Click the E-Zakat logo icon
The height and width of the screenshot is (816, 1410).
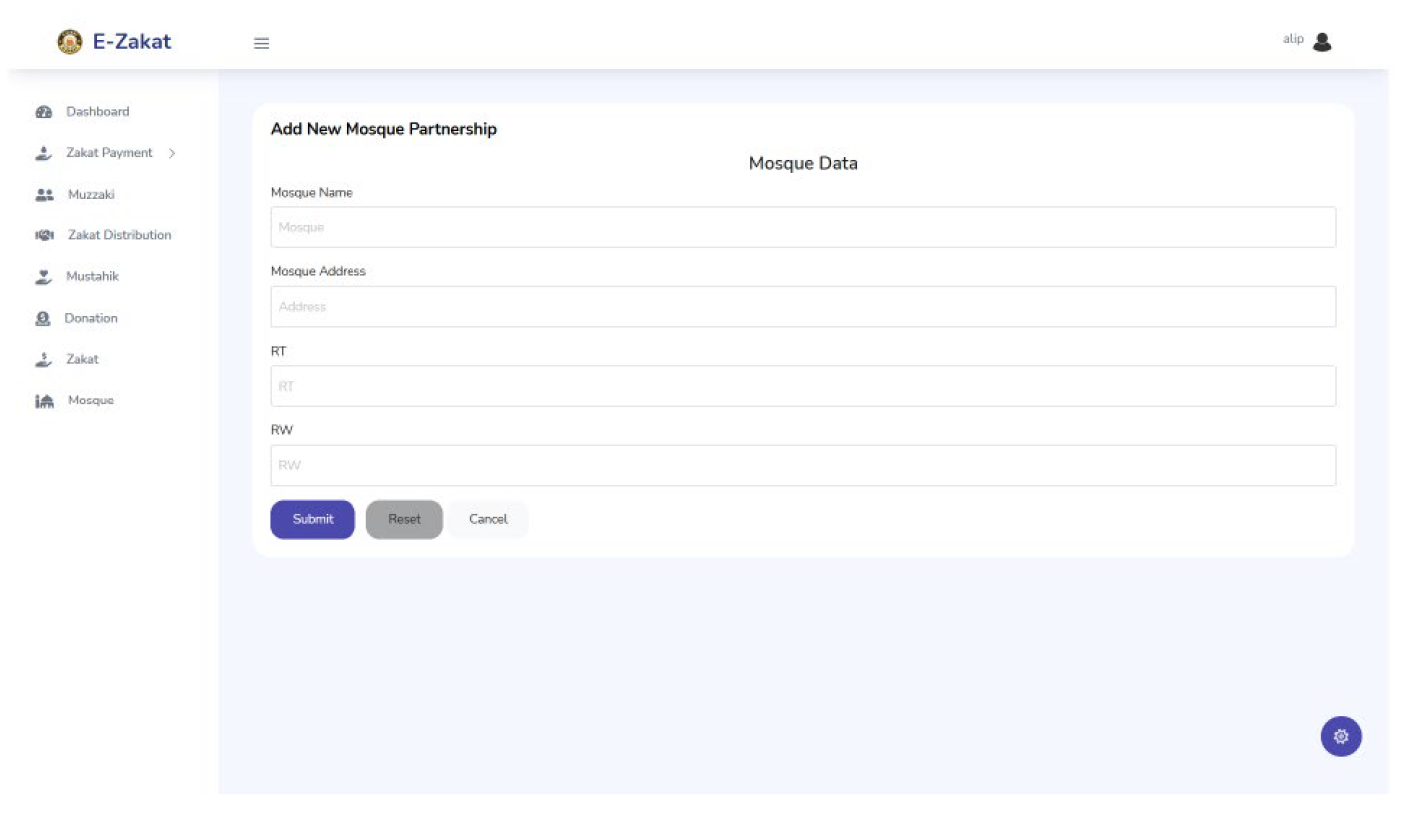point(69,40)
